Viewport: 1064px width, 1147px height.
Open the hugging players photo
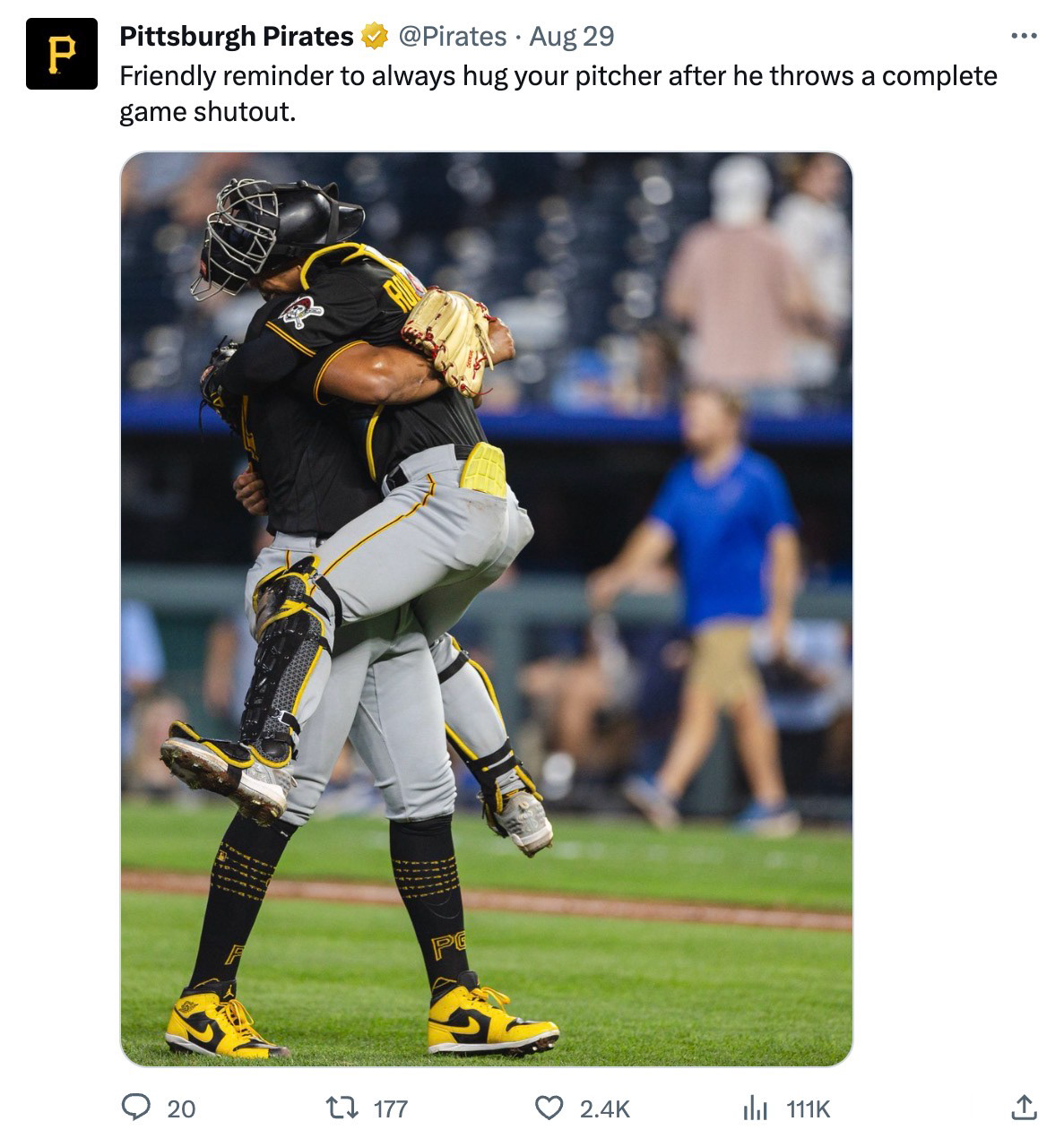click(x=487, y=609)
